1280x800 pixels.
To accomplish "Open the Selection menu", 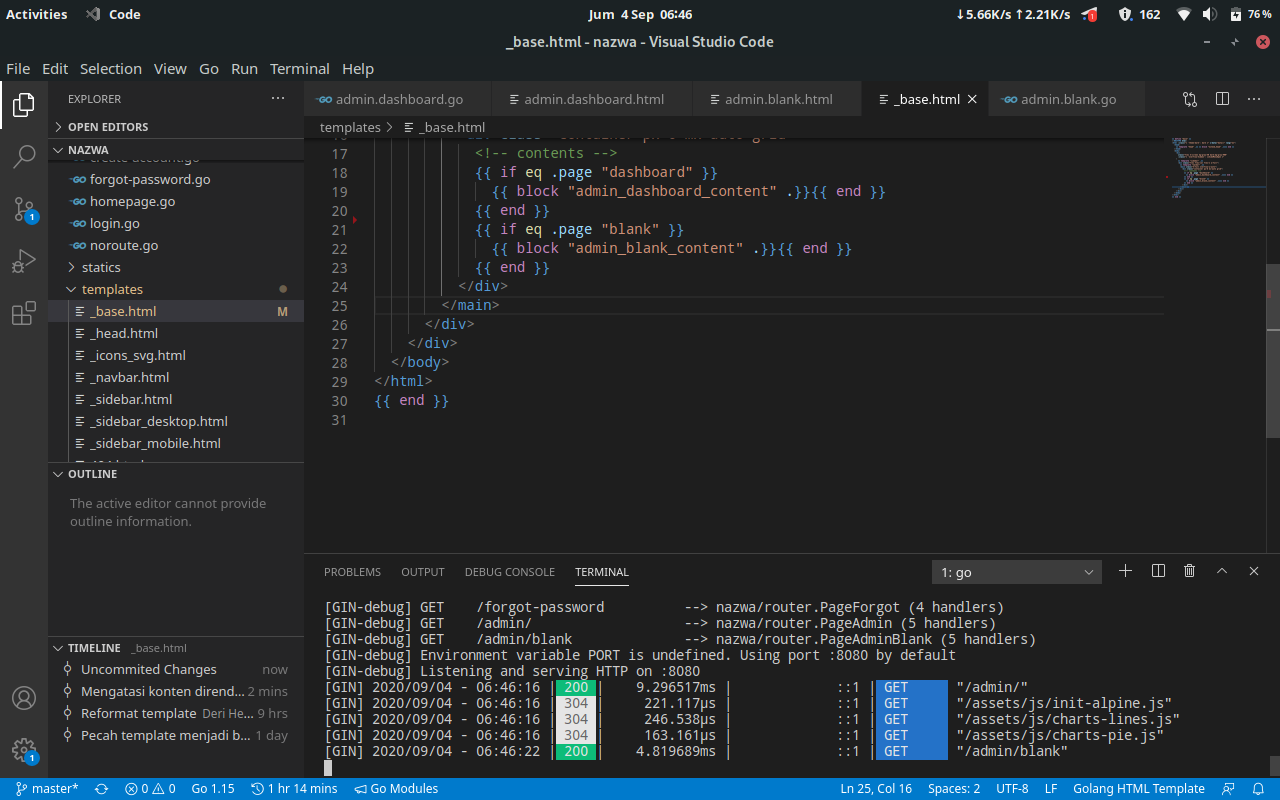I will tap(111, 69).
